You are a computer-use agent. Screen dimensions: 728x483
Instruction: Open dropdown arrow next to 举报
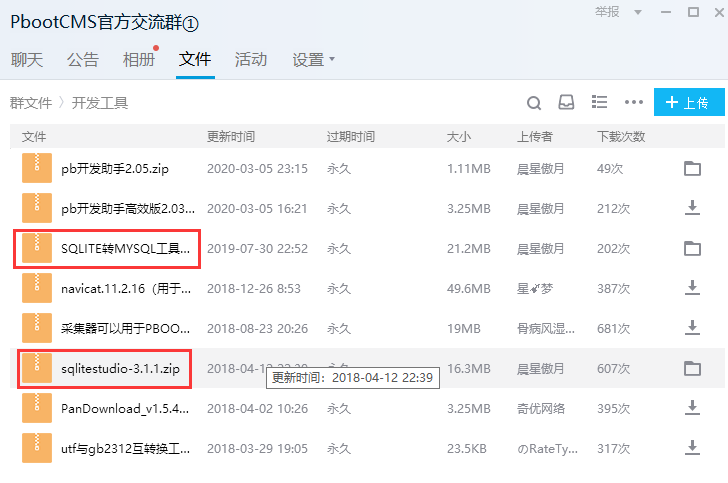click(x=629, y=12)
